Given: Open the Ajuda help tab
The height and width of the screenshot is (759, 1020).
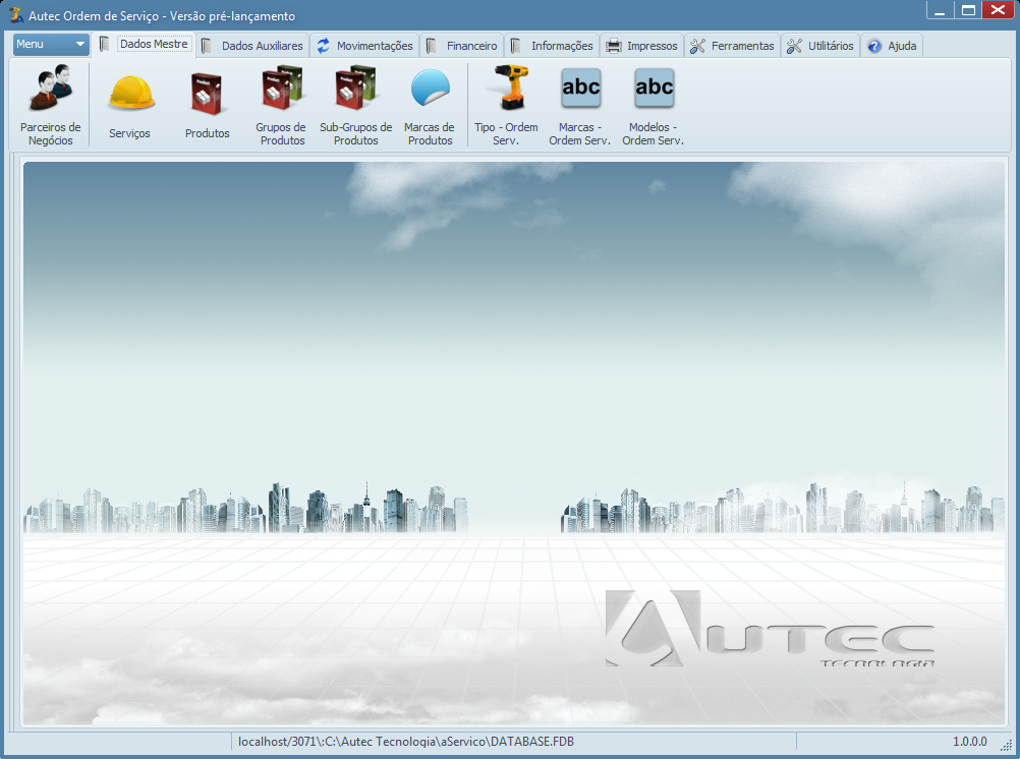Looking at the screenshot, I should point(892,46).
